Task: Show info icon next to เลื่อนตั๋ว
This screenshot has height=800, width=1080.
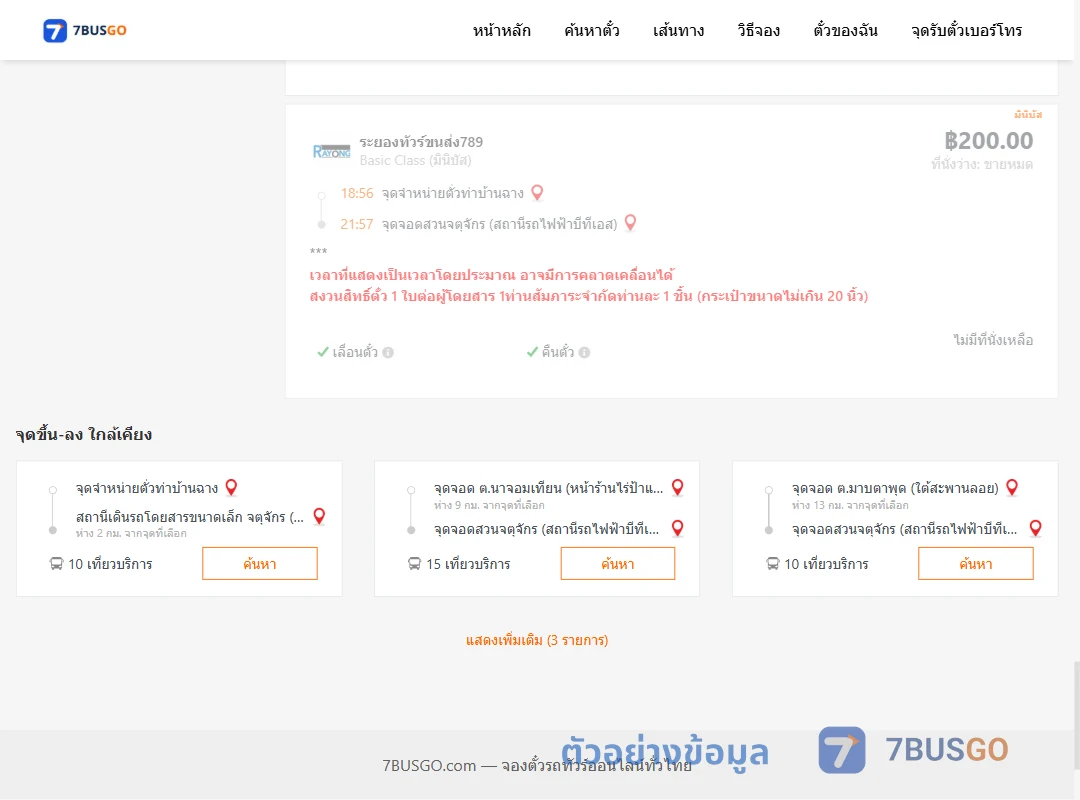Action: pyautogui.click(x=388, y=352)
